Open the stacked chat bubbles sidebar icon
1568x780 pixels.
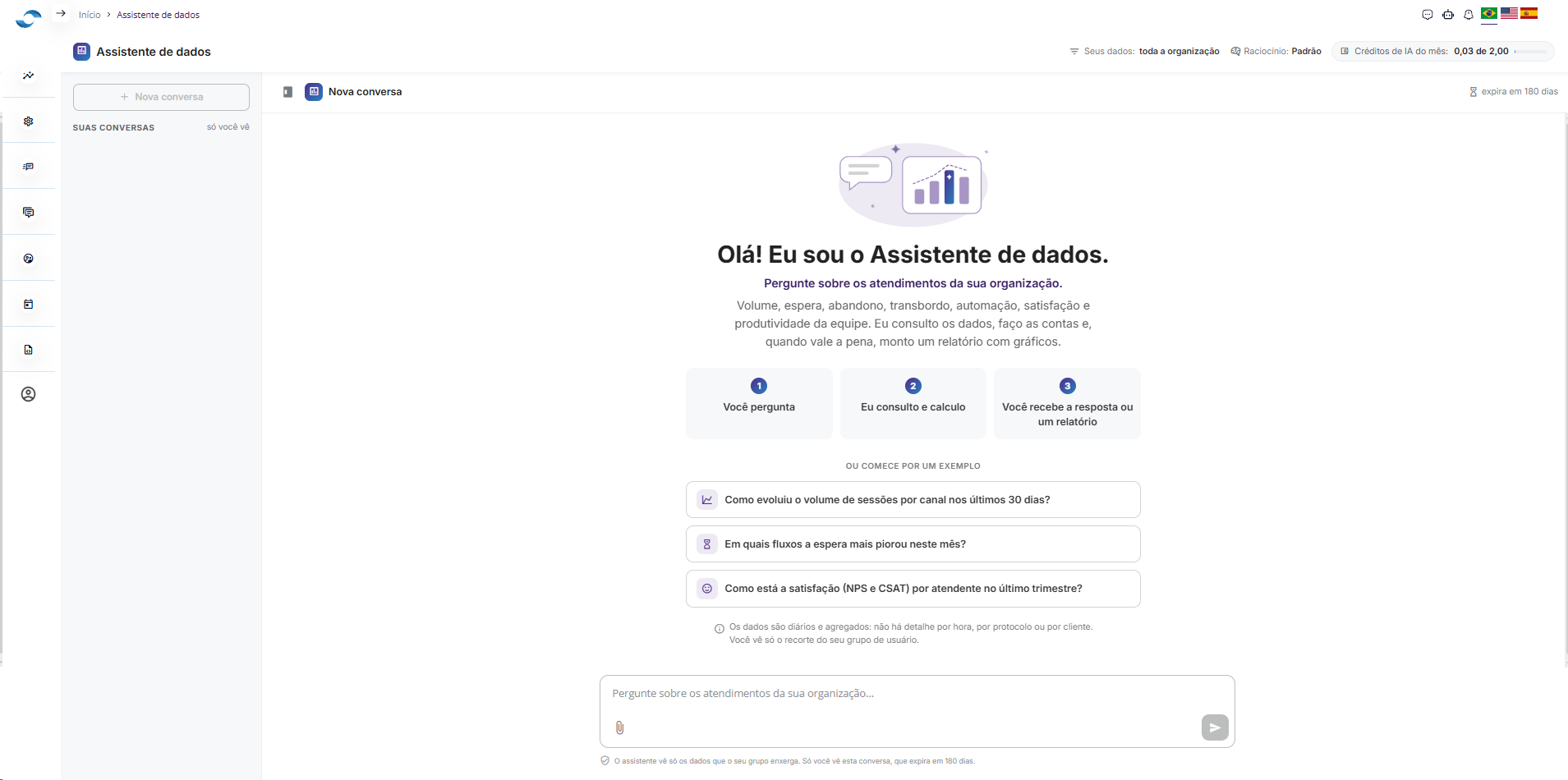[29, 213]
